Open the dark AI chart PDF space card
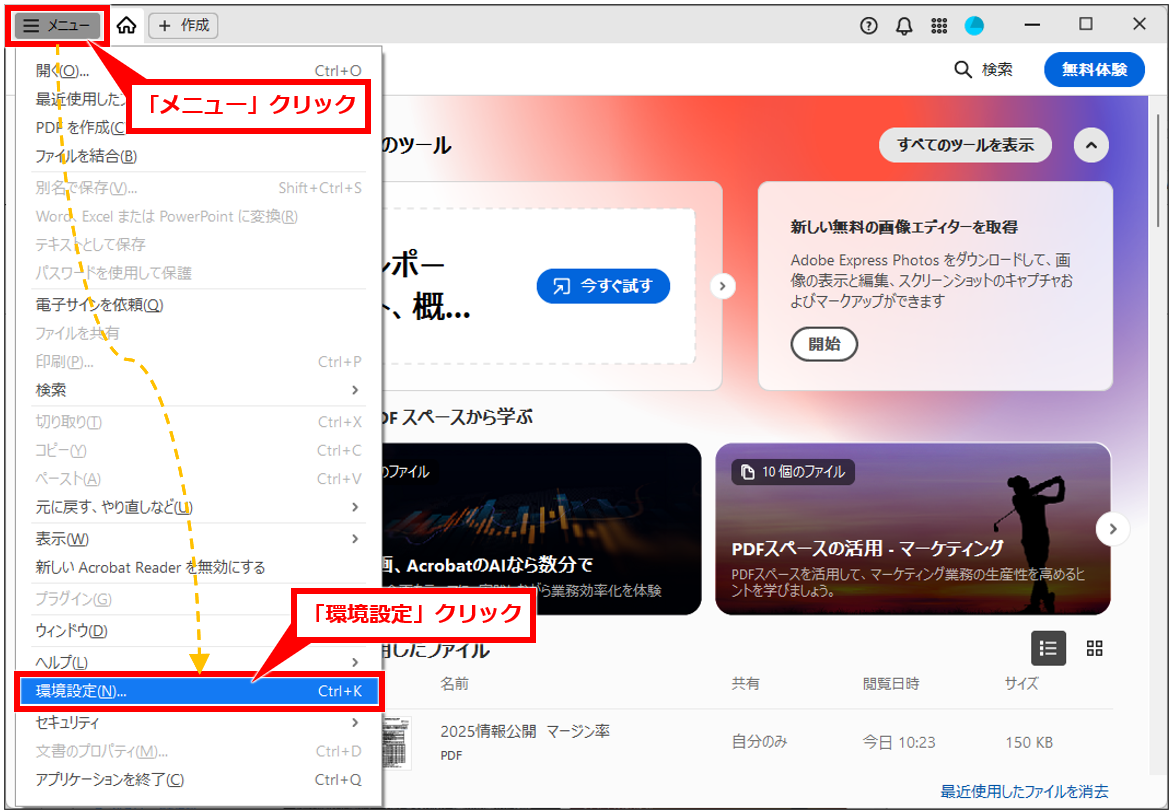Viewport: 1169px width, 810px height. pyautogui.click(x=542, y=529)
